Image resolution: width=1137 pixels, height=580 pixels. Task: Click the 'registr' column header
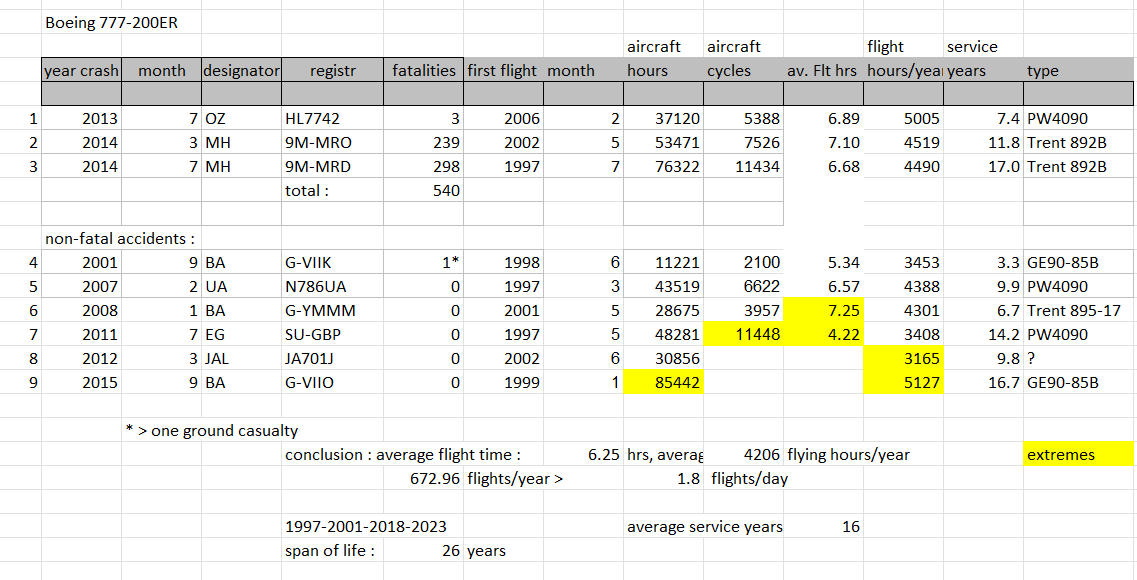pos(332,70)
